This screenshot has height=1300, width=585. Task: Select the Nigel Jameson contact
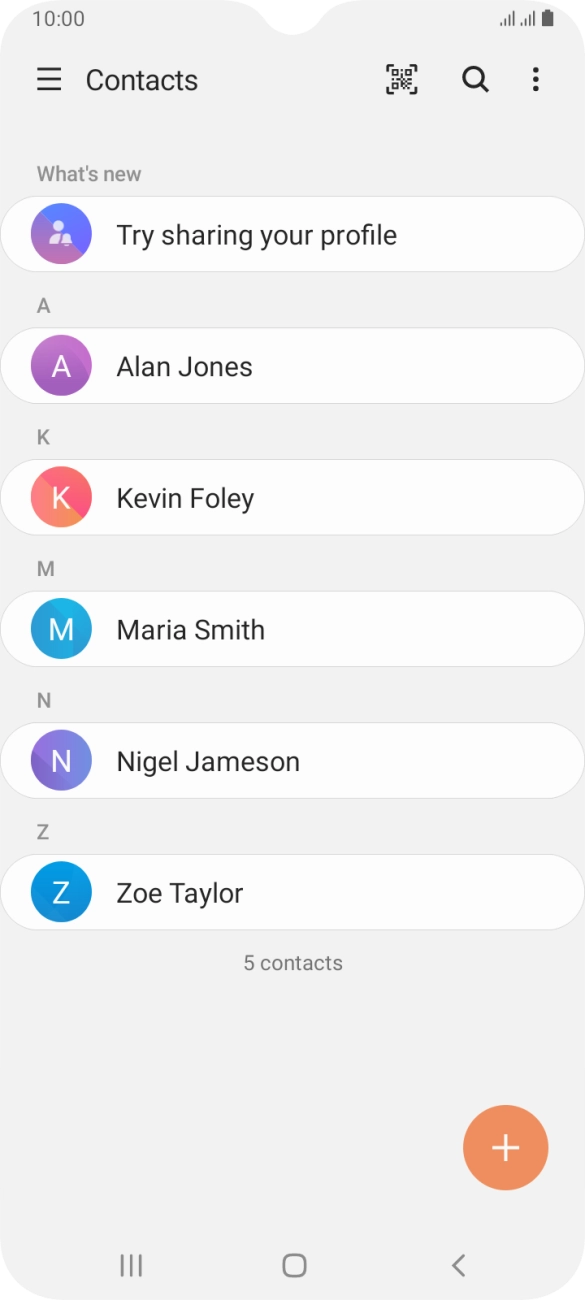coord(292,761)
